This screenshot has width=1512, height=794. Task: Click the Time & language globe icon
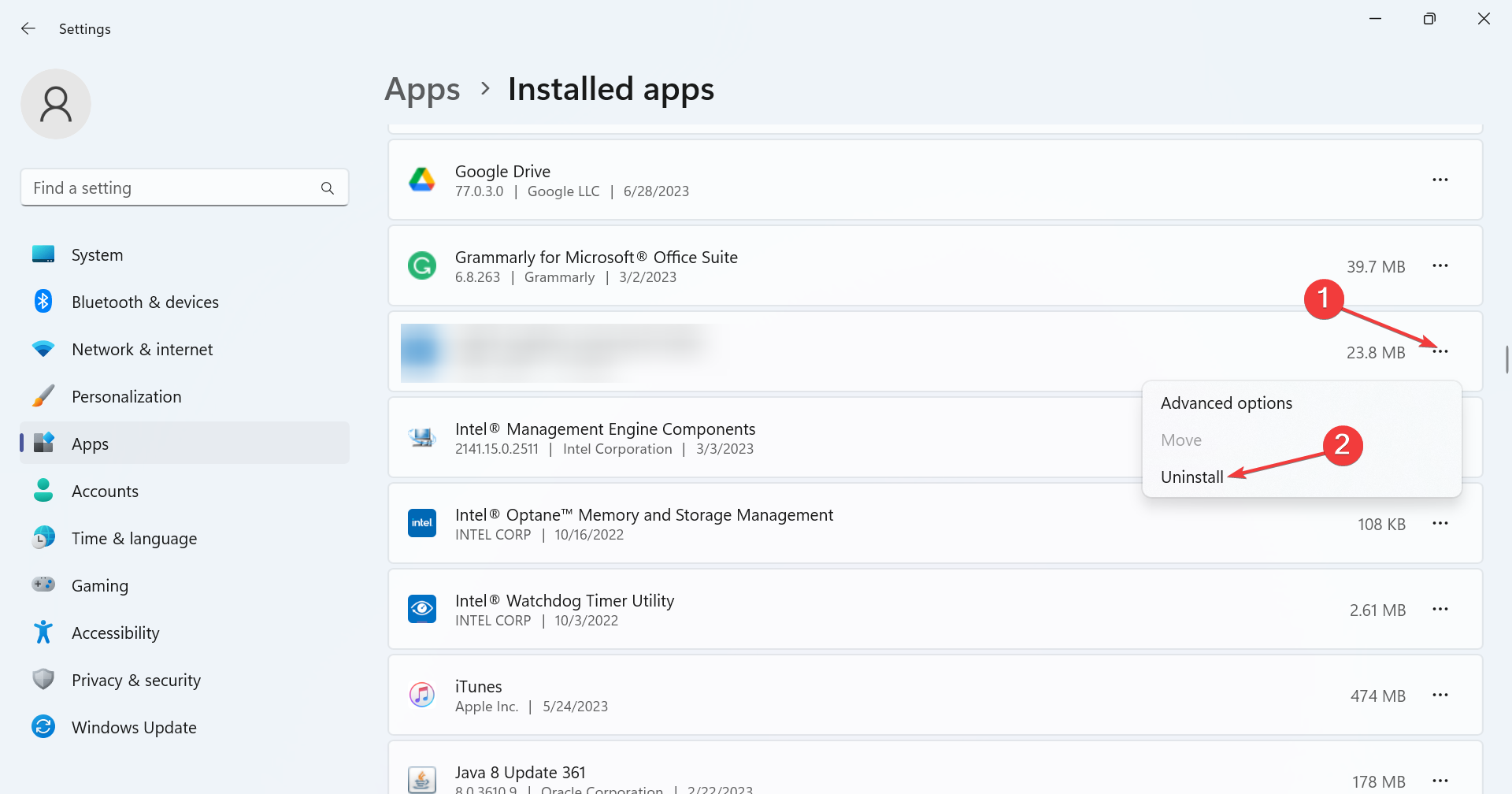pyautogui.click(x=43, y=537)
